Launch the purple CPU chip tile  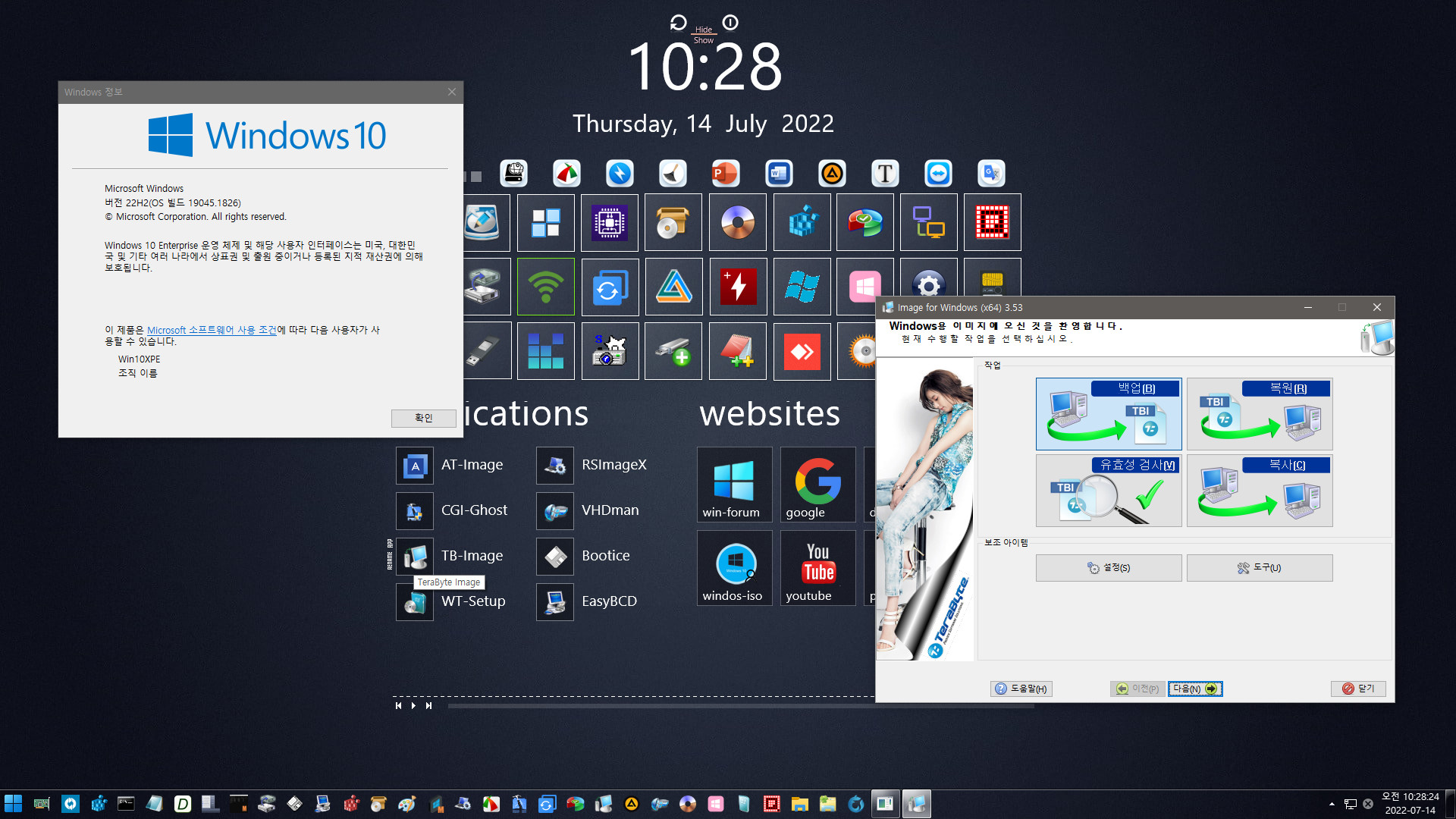pos(610,223)
